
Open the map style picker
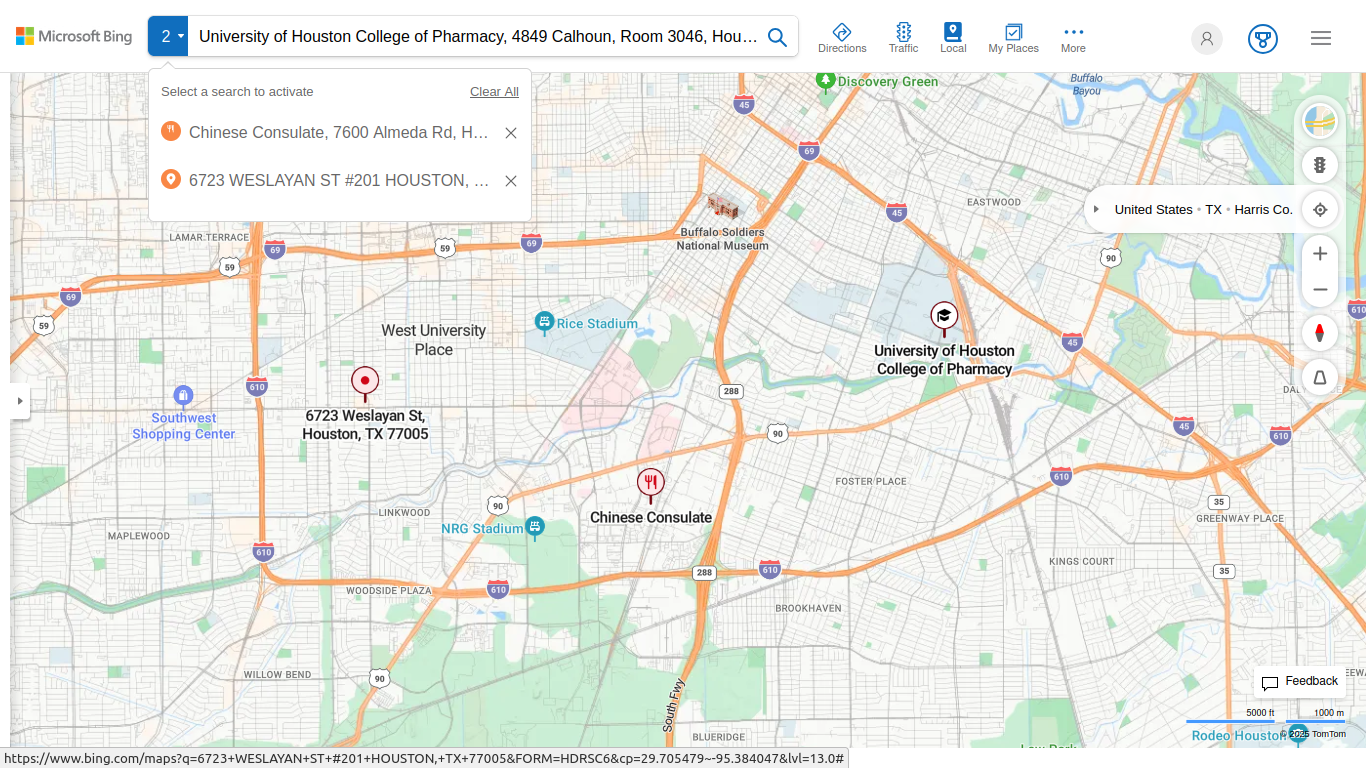tap(1320, 122)
